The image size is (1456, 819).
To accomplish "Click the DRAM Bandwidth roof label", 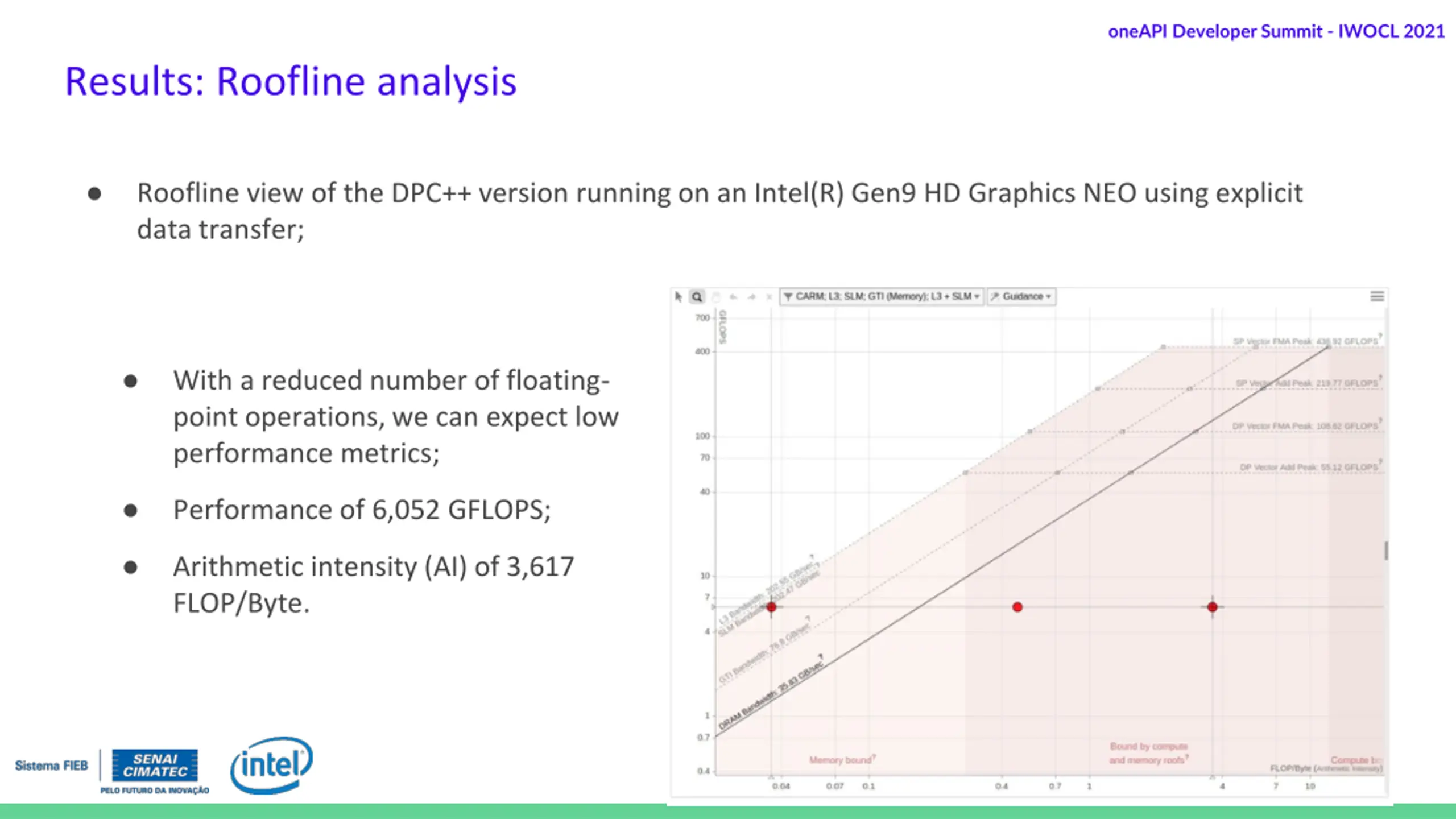I will [771, 695].
